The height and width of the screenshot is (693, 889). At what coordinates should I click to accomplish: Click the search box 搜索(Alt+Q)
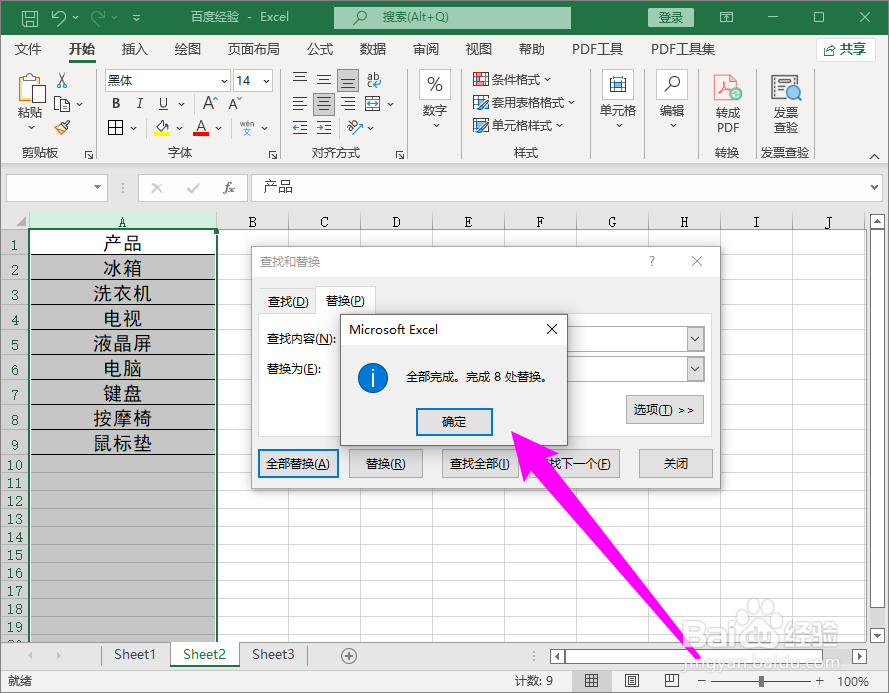452,18
